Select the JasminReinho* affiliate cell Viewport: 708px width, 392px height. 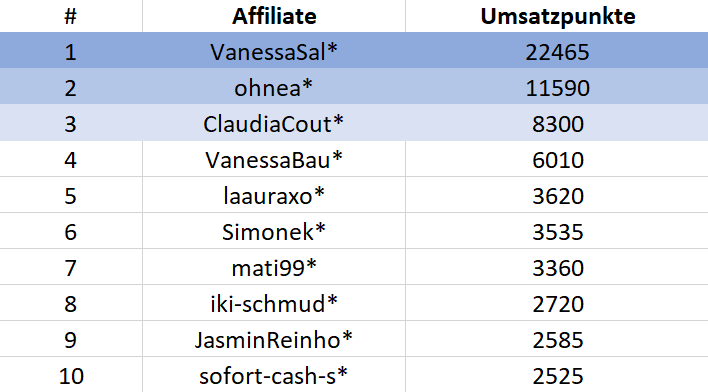[x=273, y=340]
